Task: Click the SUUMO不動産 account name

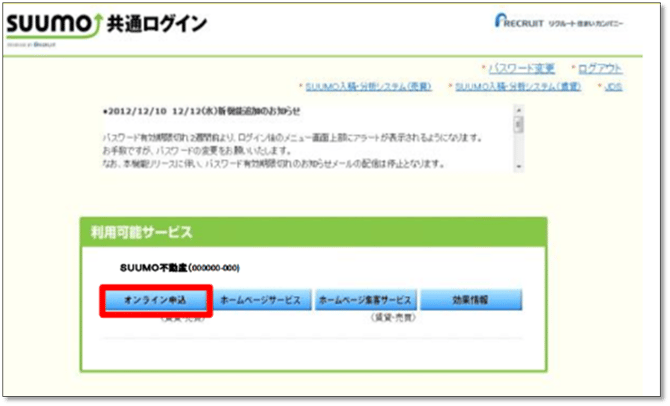Action: click(x=152, y=268)
